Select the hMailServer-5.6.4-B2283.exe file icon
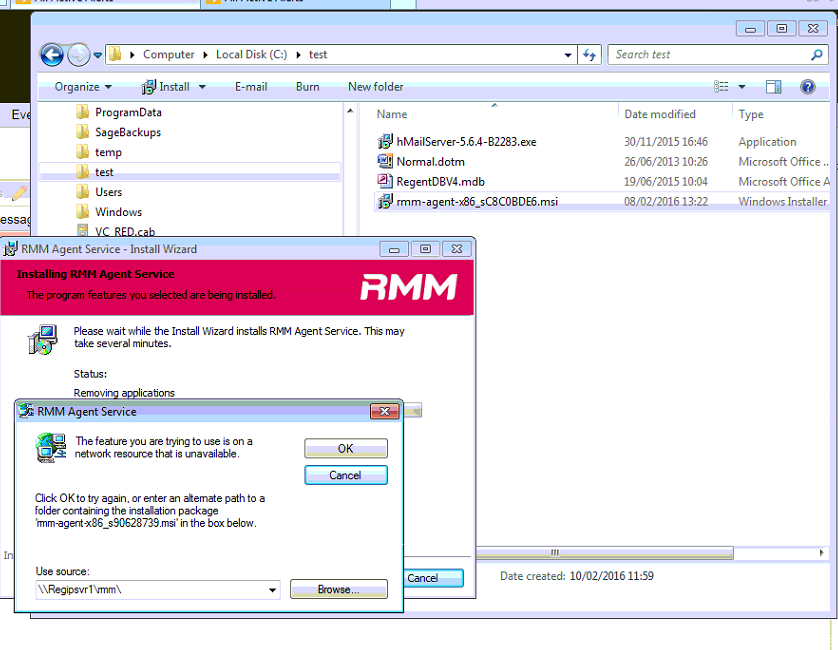This screenshot has width=838, height=650. click(385, 142)
